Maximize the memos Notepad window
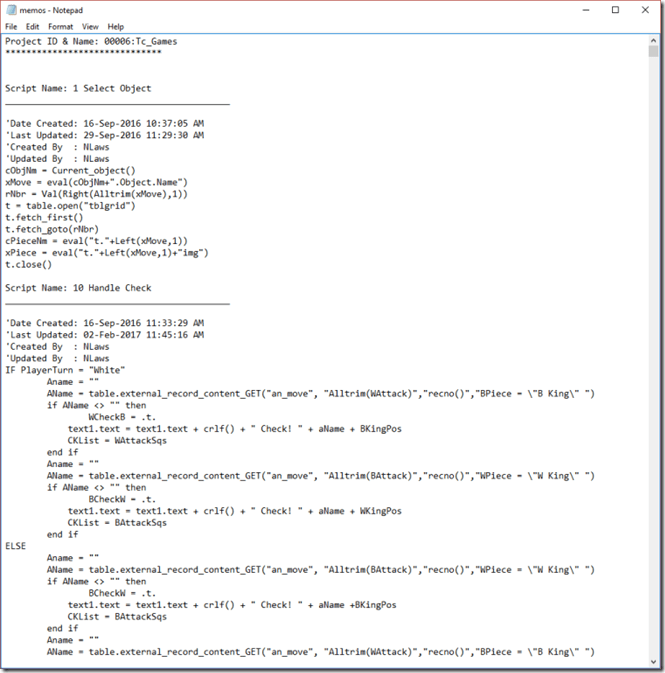This screenshot has width=665, height=673. tap(615, 10)
